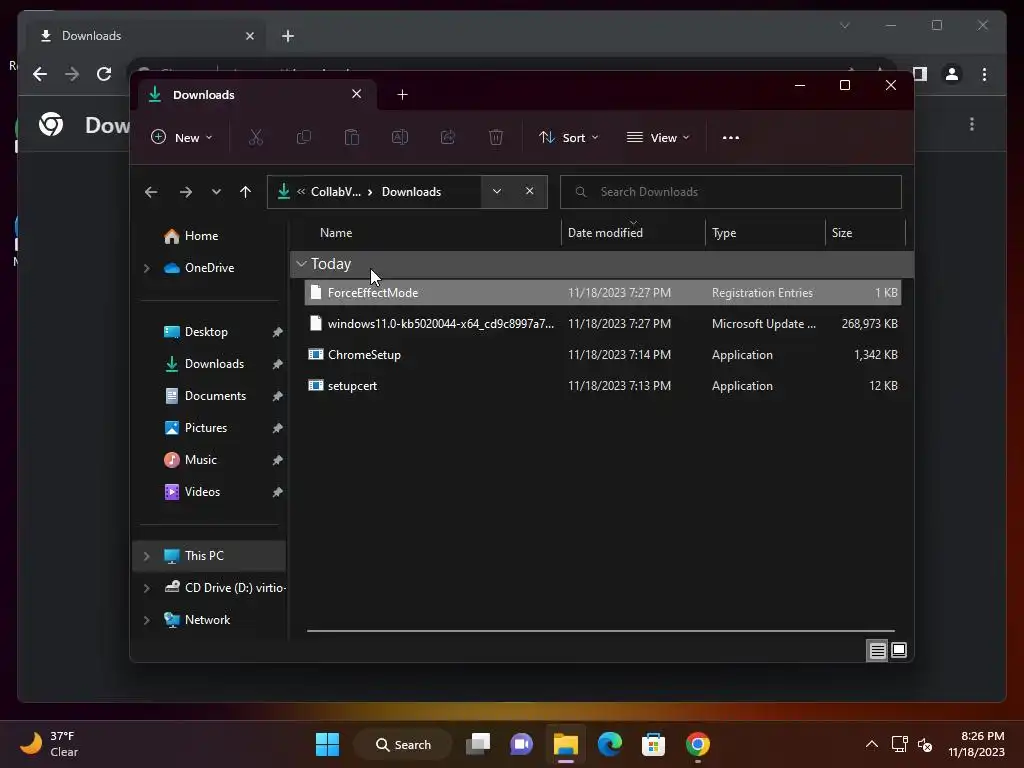Click the CollabV... breadcrumb segment
This screenshot has height=768, width=1024.
pos(336,192)
